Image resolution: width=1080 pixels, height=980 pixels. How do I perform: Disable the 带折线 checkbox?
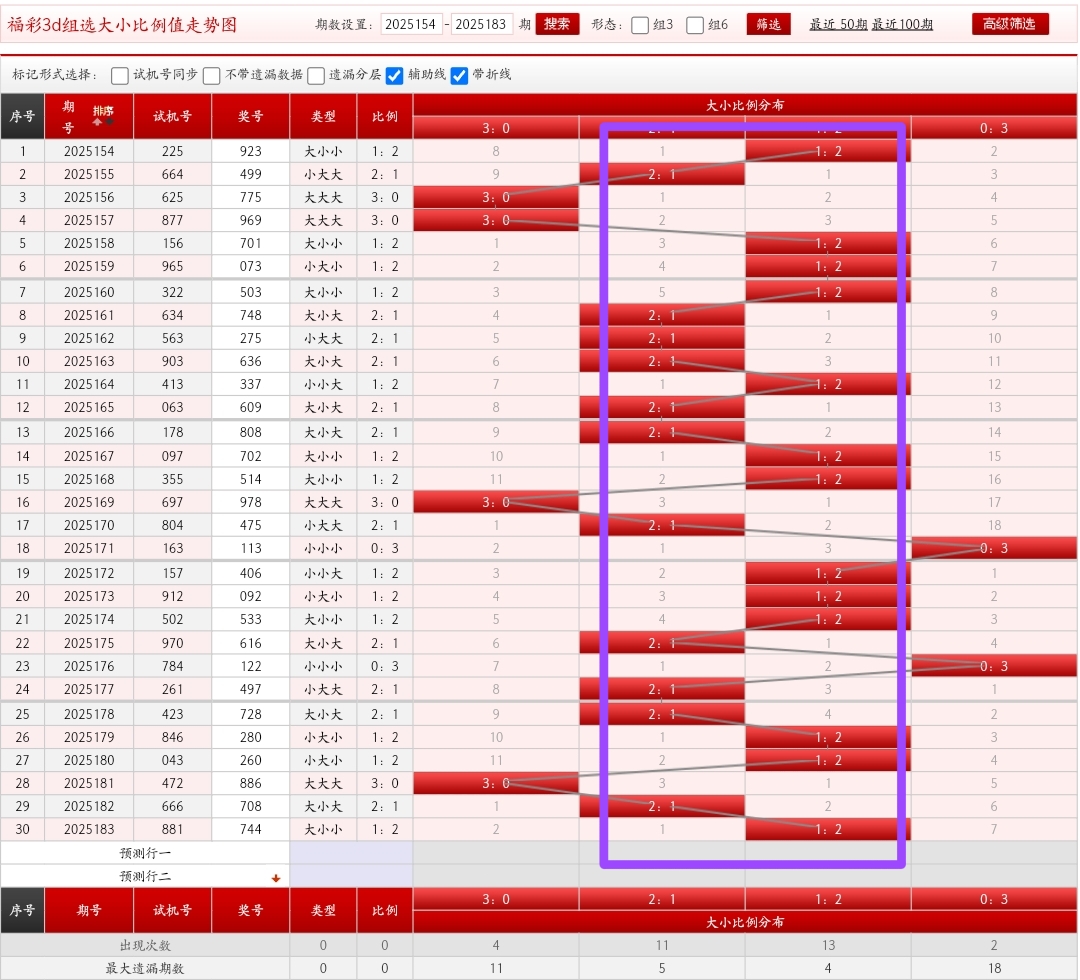click(459, 75)
